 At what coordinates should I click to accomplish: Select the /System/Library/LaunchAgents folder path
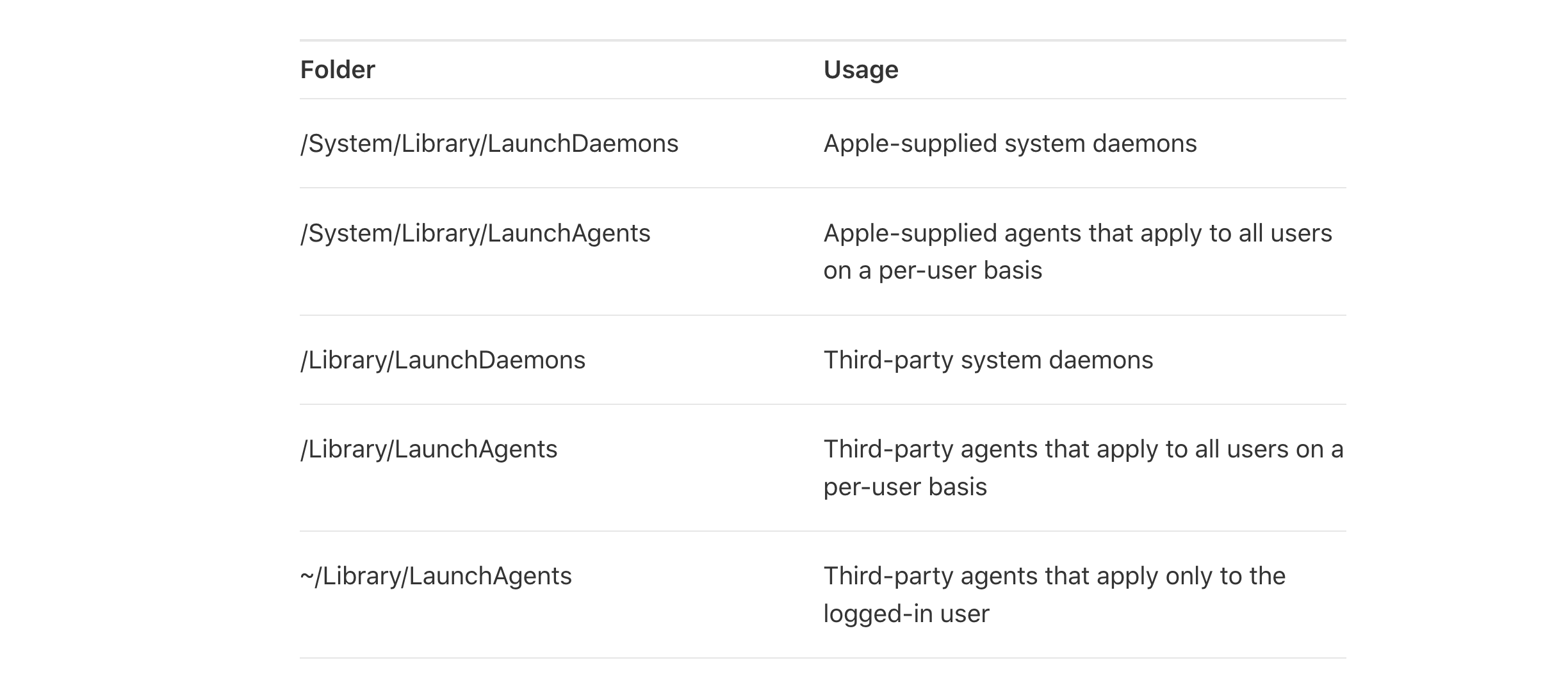pos(475,233)
